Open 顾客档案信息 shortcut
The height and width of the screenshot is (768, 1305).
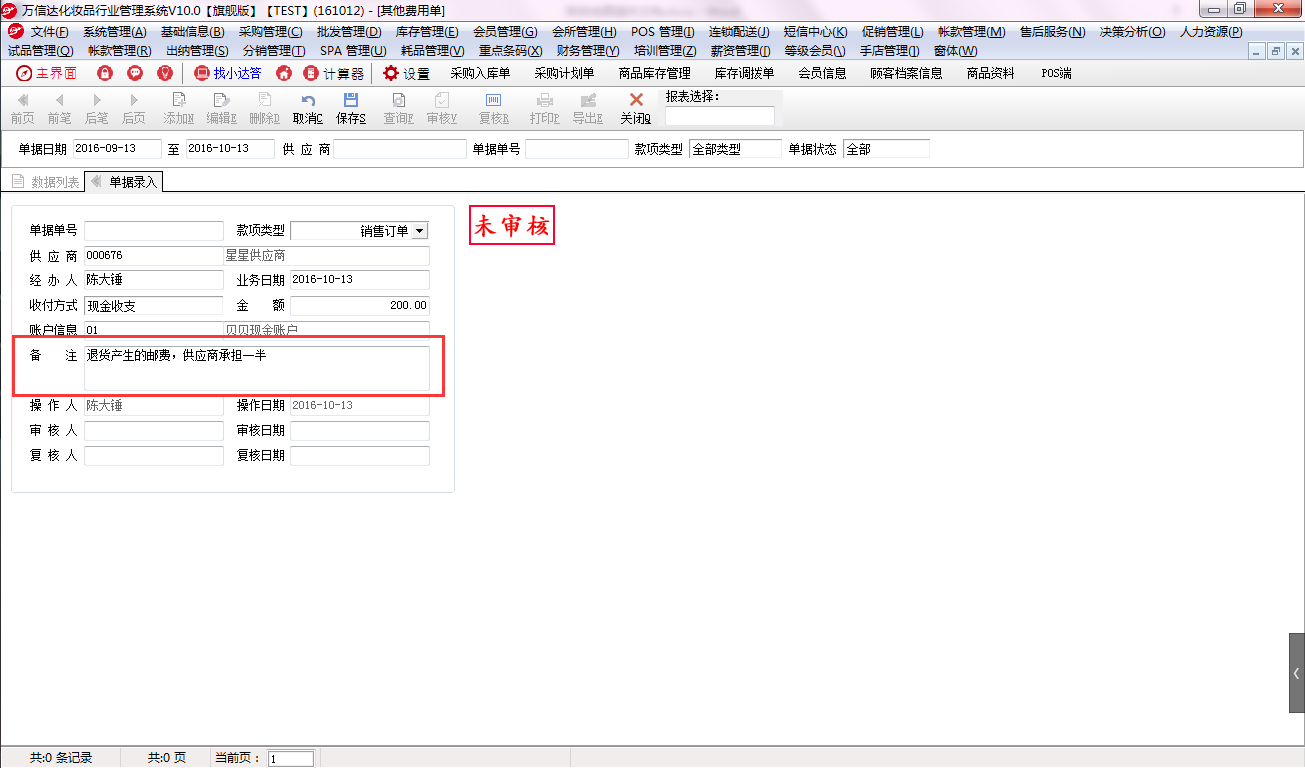[x=906, y=73]
